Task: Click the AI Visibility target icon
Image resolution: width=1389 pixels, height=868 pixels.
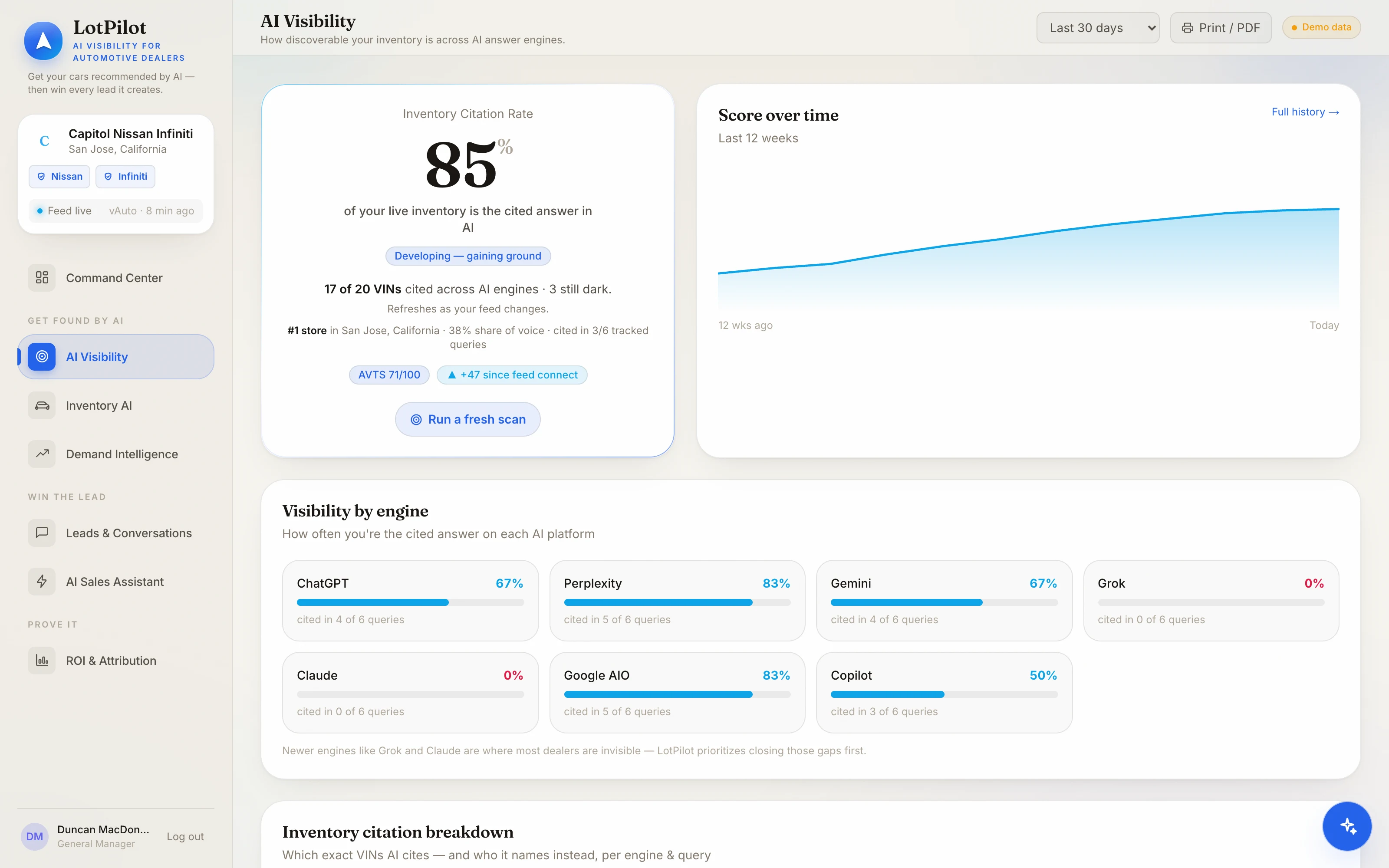Action: [x=42, y=356]
